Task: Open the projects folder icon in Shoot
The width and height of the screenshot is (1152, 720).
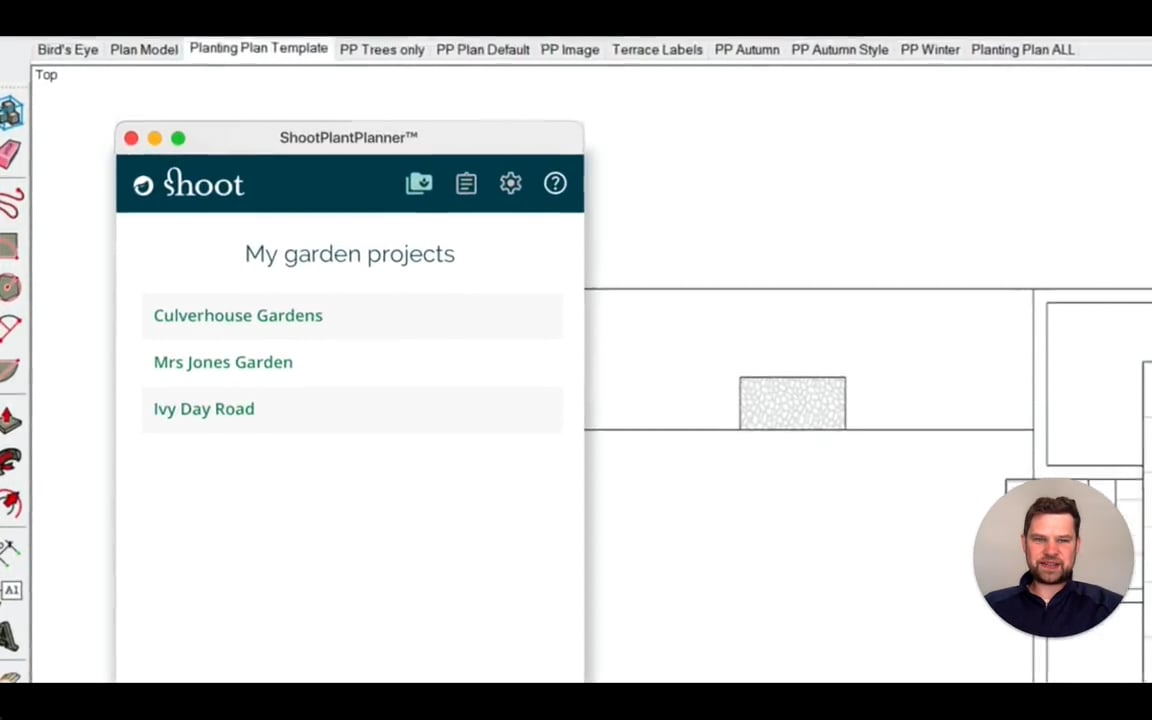Action: click(x=419, y=183)
